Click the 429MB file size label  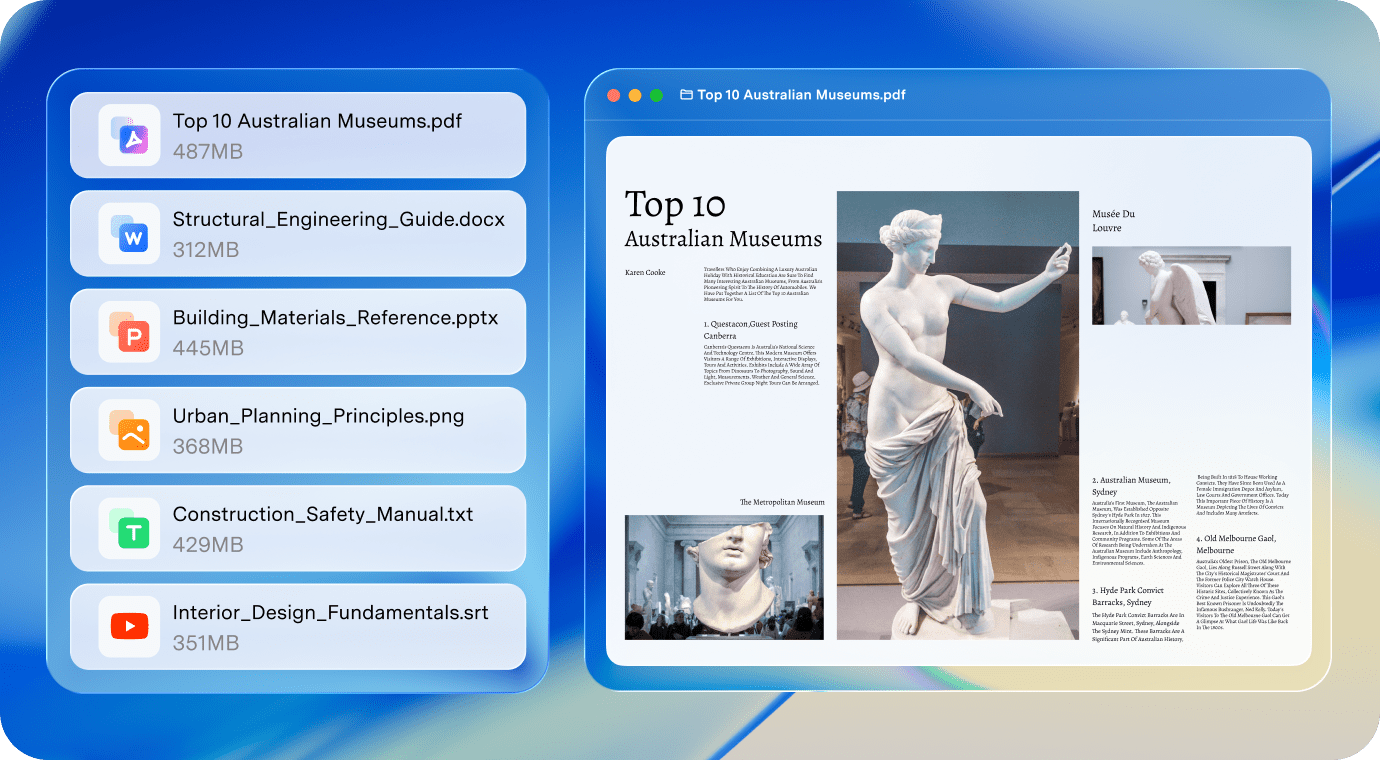(208, 544)
